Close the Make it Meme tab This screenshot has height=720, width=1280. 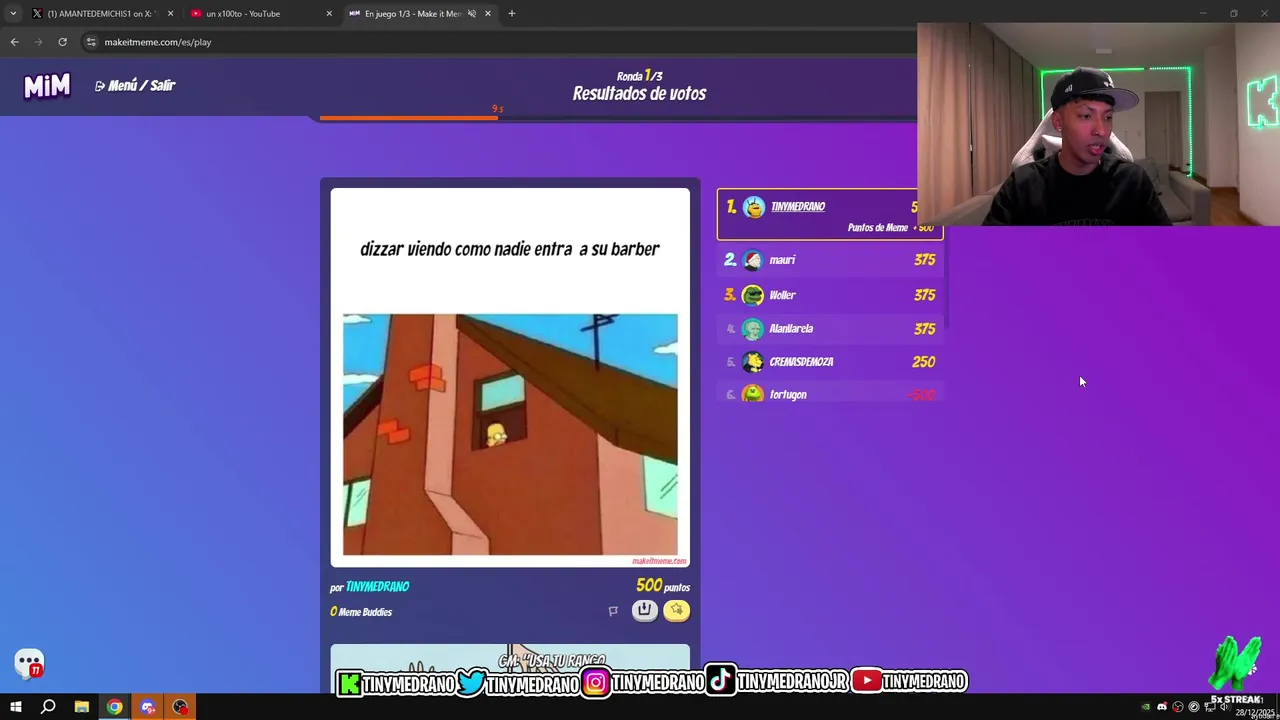(x=488, y=14)
